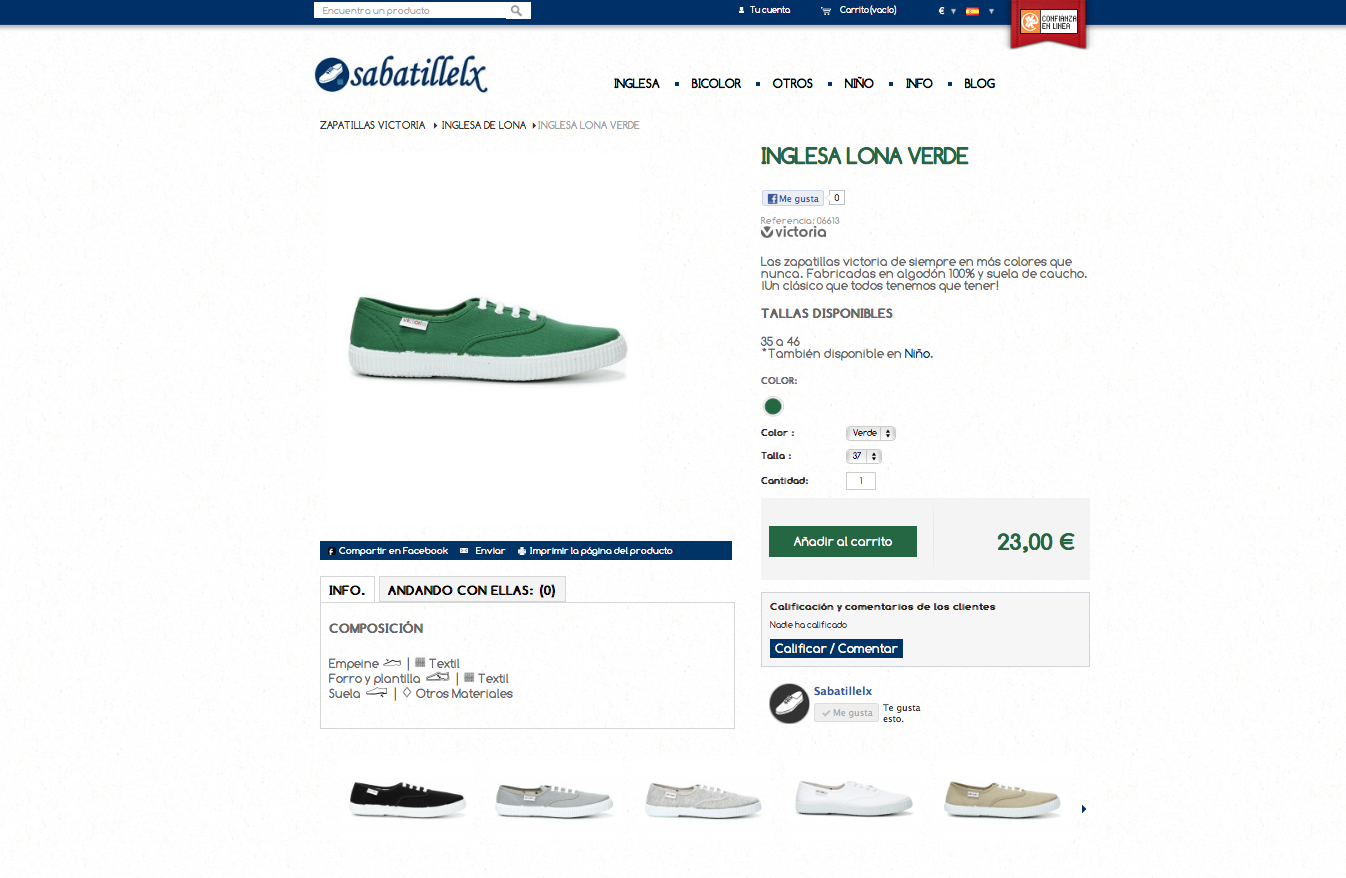Open the Talla size dropdown
This screenshot has height=878, width=1346.
pyautogui.click(x=864, y=456)
